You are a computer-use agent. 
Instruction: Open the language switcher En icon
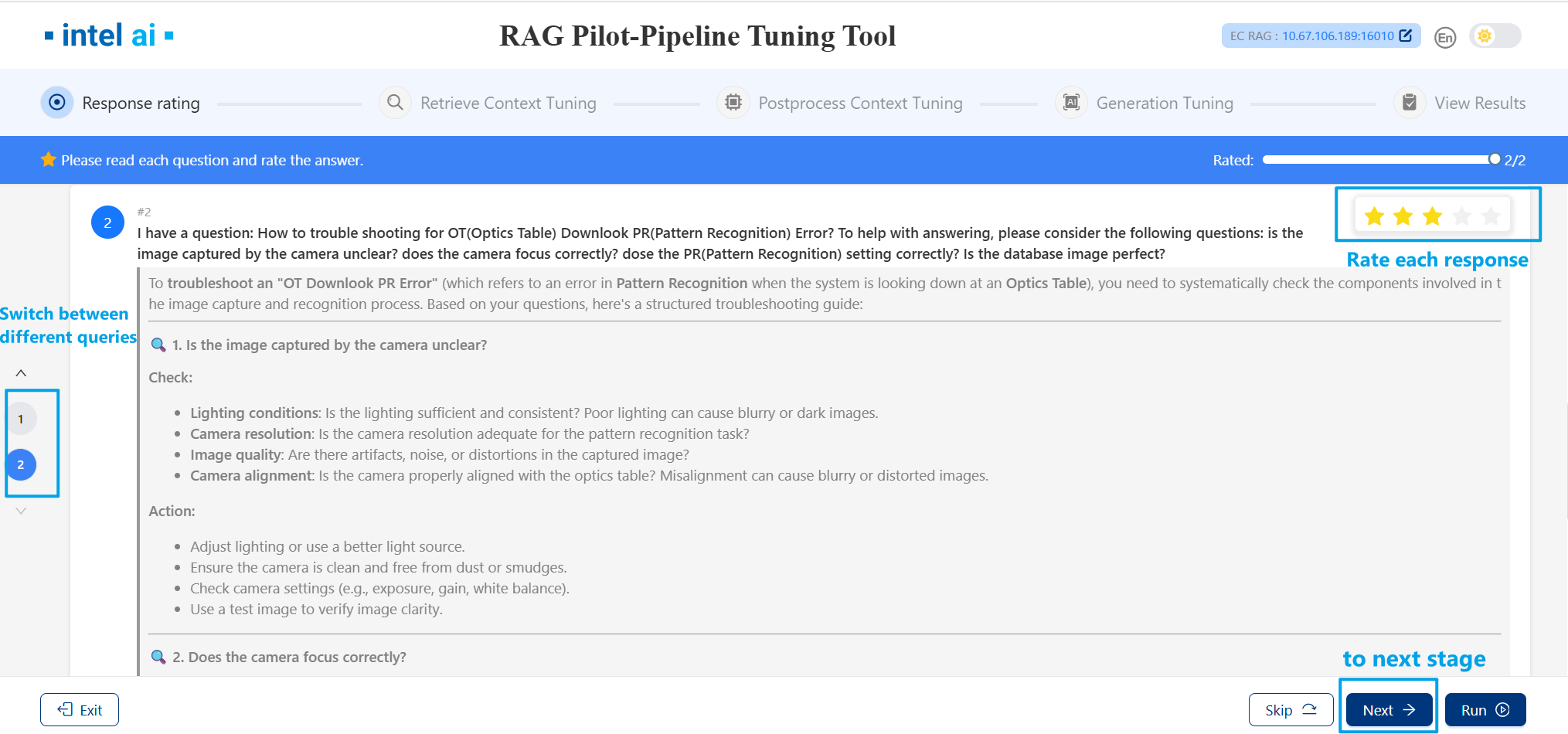click(1444, 37)
